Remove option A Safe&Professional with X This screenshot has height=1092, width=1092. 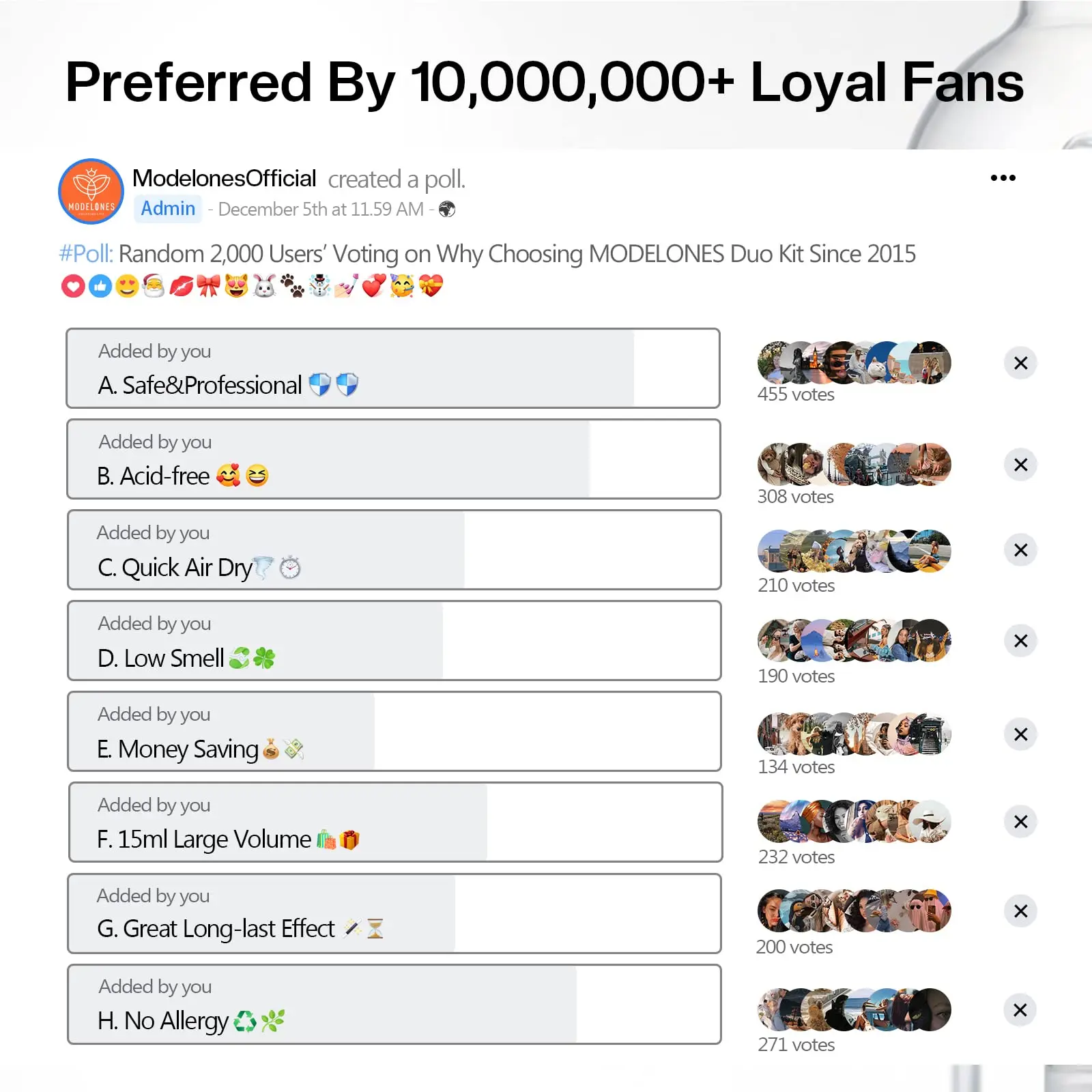1020,363
